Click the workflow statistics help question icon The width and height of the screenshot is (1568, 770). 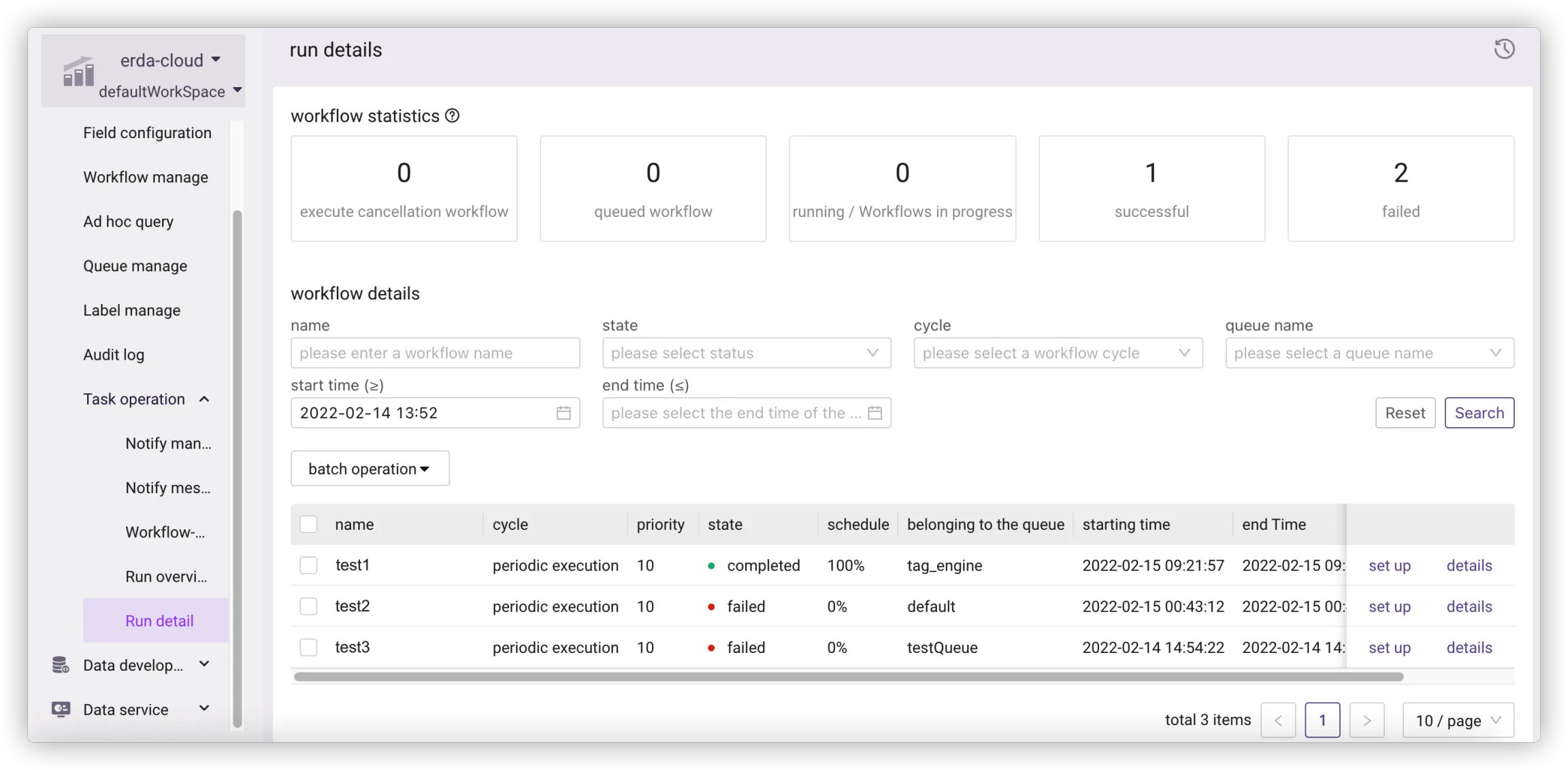[x=452, y=116]
